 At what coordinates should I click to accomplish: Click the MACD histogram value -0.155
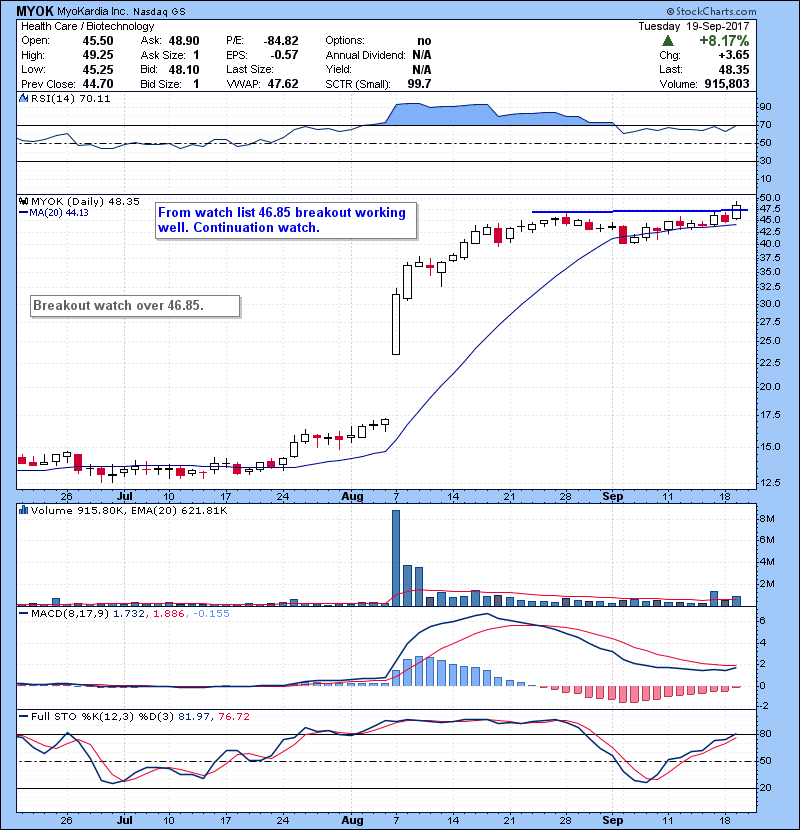[x=211, y=614]
